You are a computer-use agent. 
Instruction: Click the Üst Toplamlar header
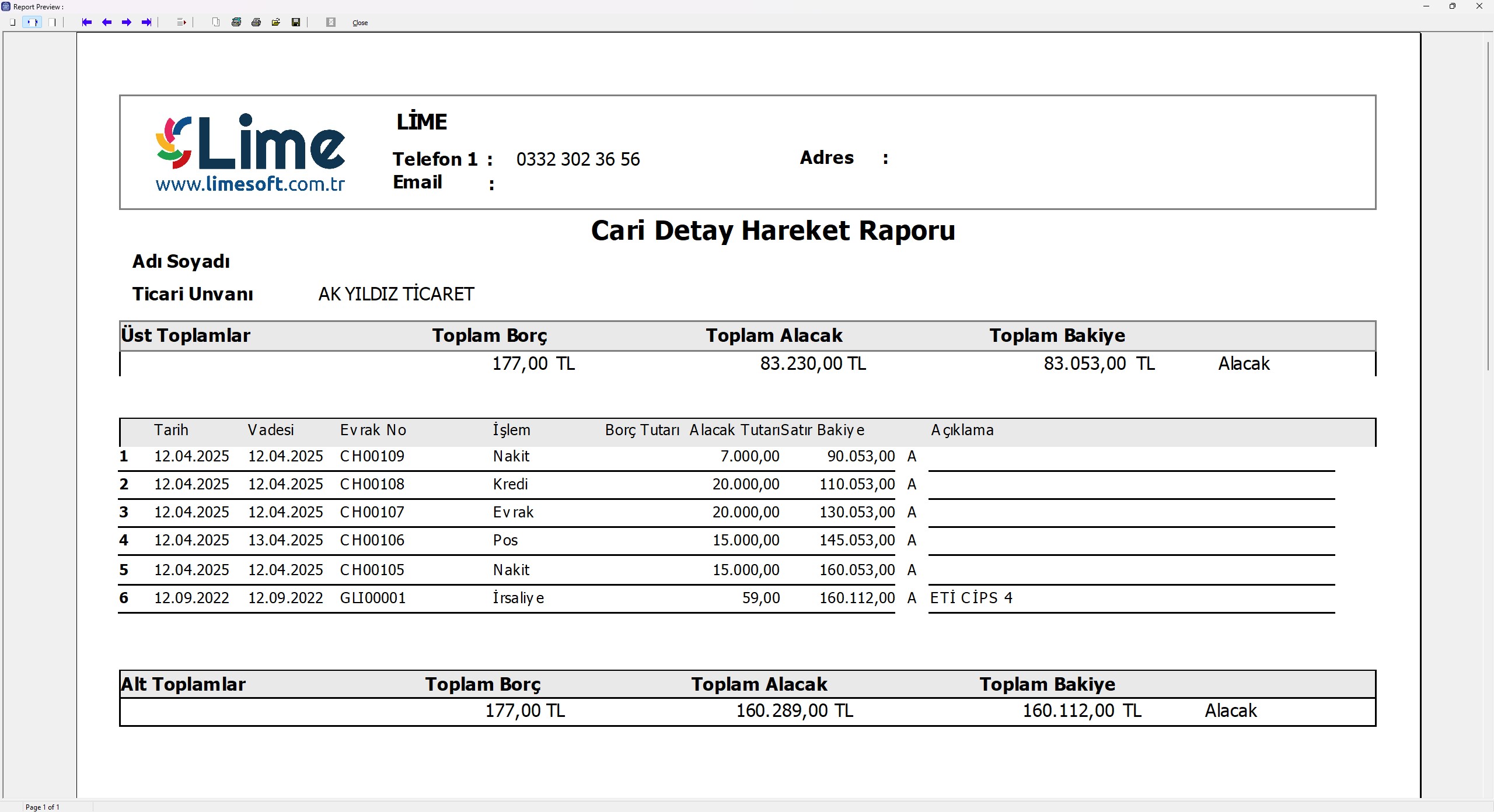click(x=186, y=335)
